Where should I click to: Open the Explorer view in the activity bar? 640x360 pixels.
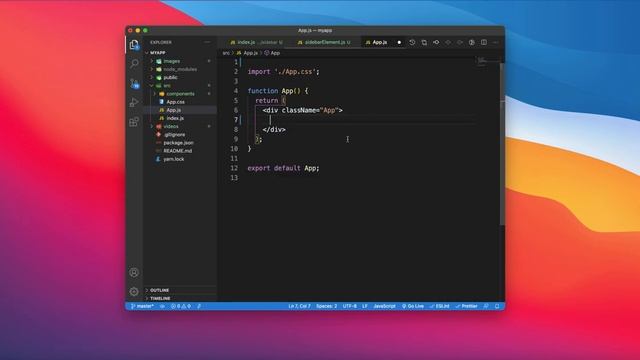(x=134, y=44)
